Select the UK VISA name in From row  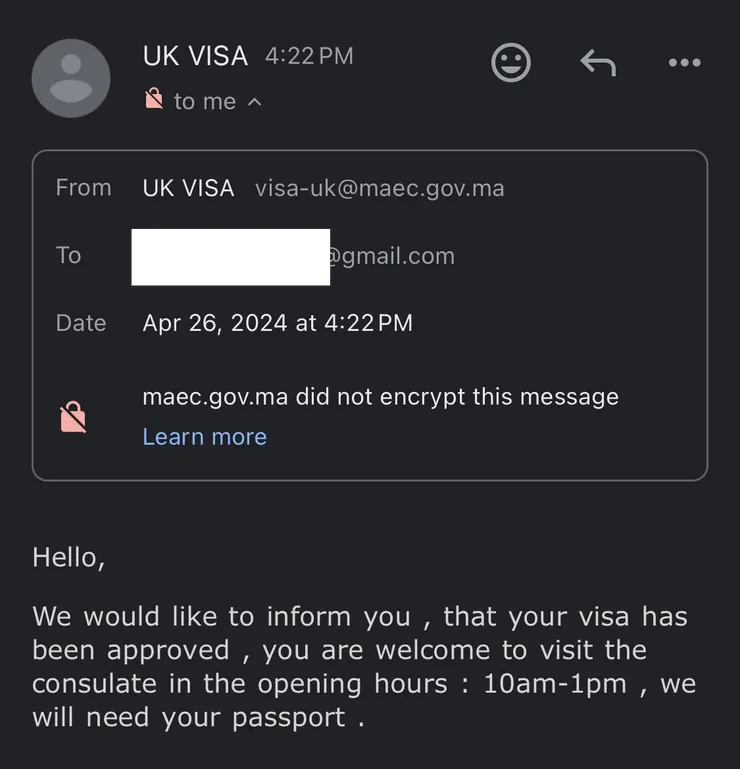(188, 188)
